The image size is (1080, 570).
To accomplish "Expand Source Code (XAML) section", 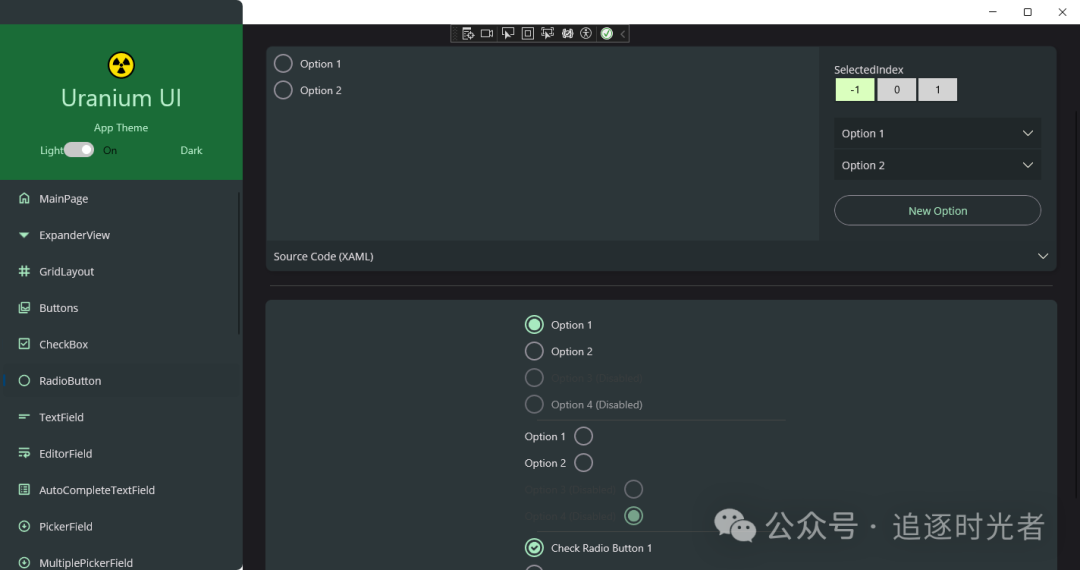I will click(661, 256).
